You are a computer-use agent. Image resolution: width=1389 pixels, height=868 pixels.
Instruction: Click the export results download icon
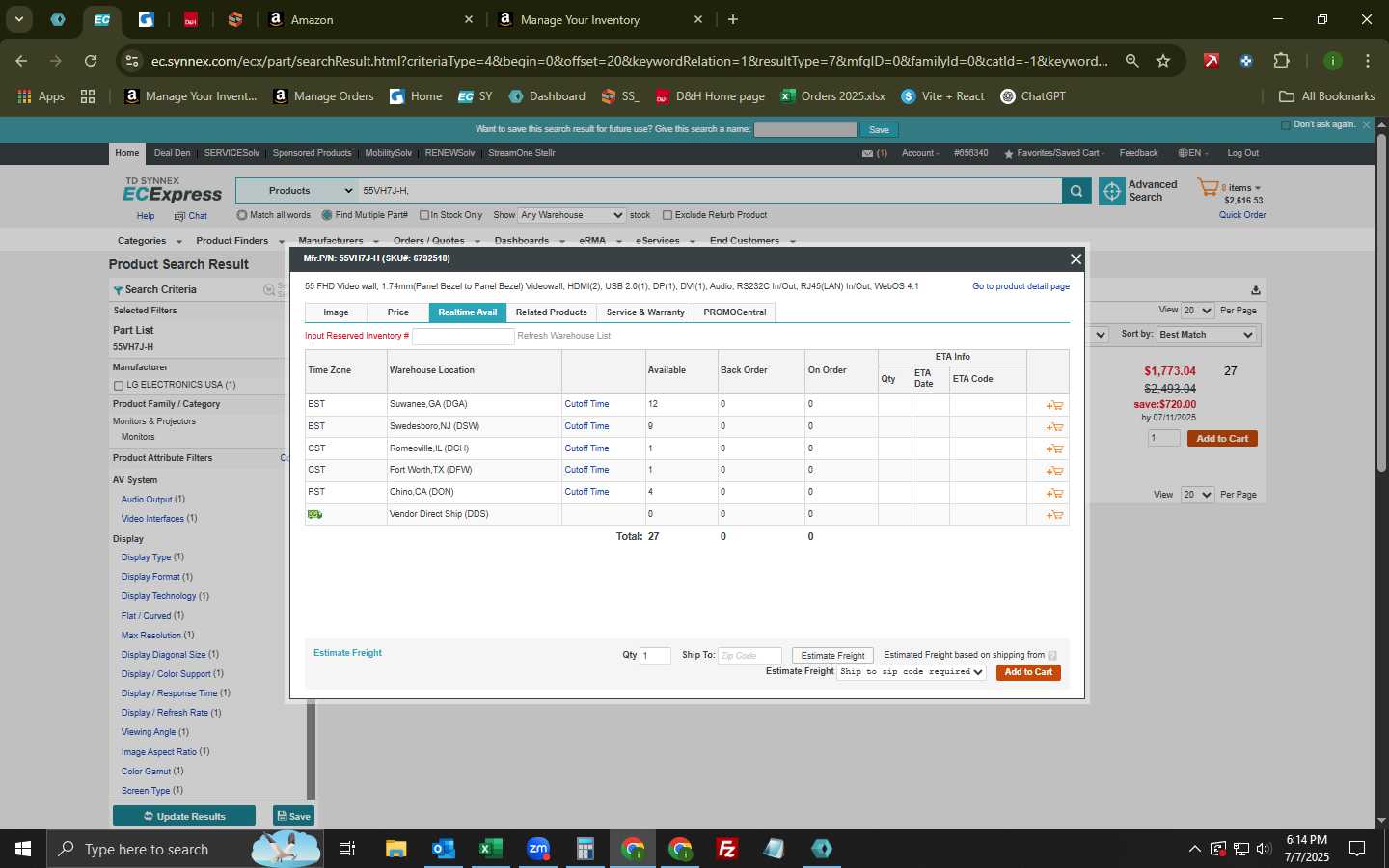click(x=1255, y=290)
